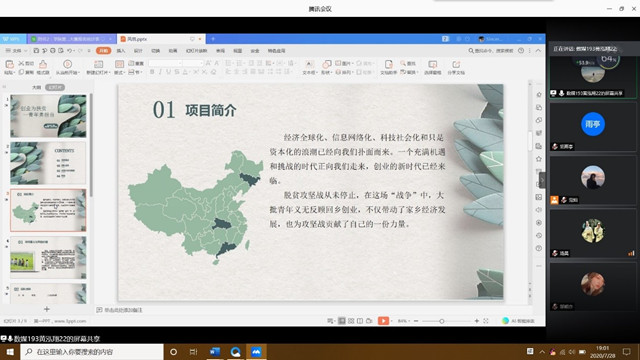The width and height of the screenshot is (640, 360).
Task: Click the paste icon in the WPS ribbon
Action: 9,64
